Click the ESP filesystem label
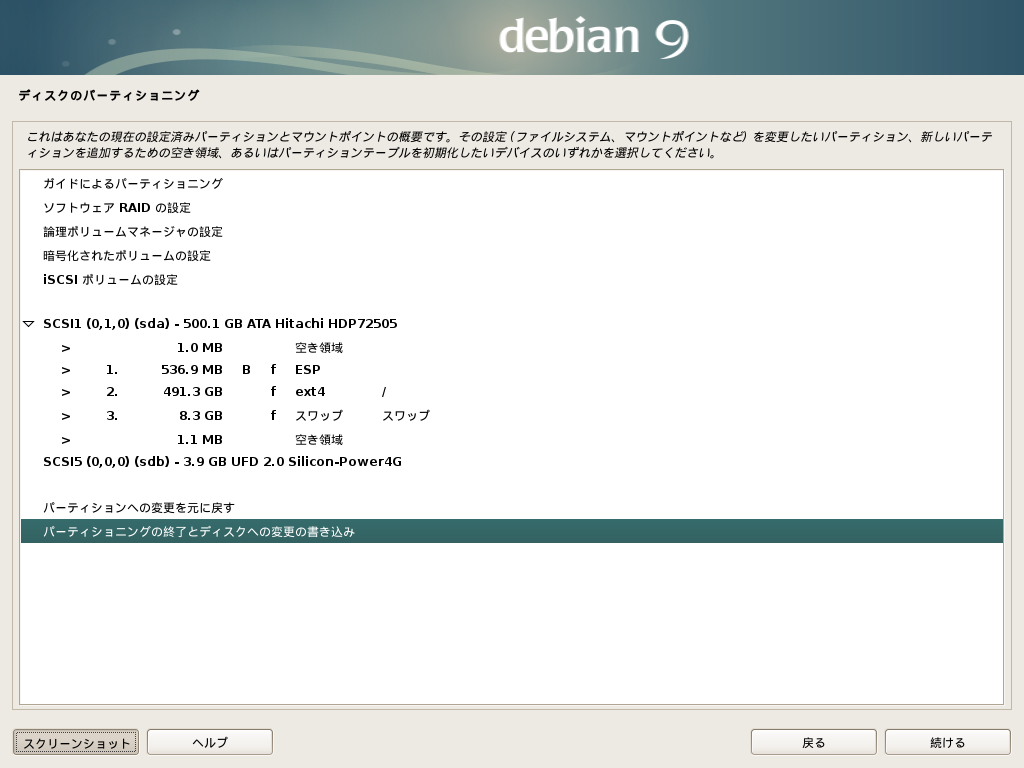 tap(308, 370)
